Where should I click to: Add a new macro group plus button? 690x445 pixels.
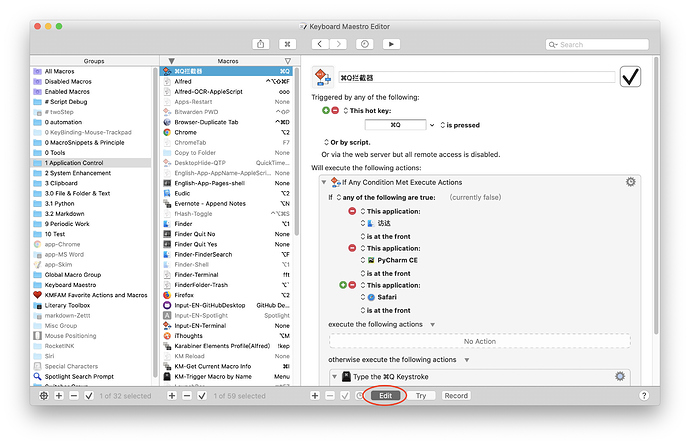coord(59,396)
